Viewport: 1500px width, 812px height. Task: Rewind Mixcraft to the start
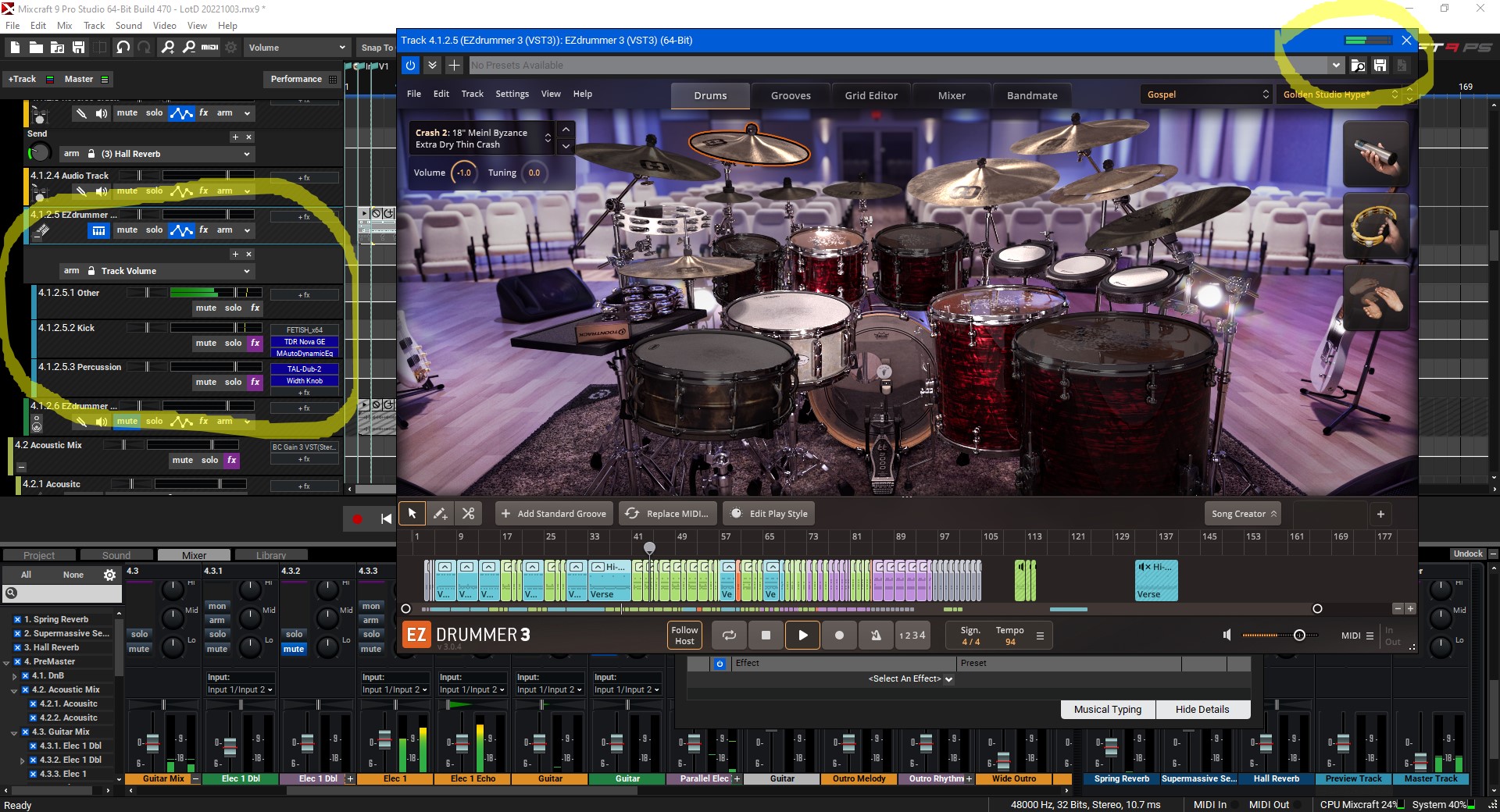tap(385, 518)
